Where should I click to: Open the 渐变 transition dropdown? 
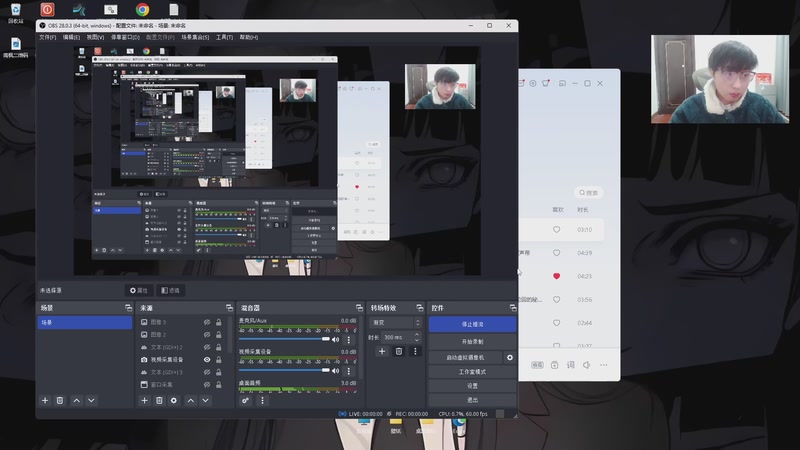click(395, 323)
